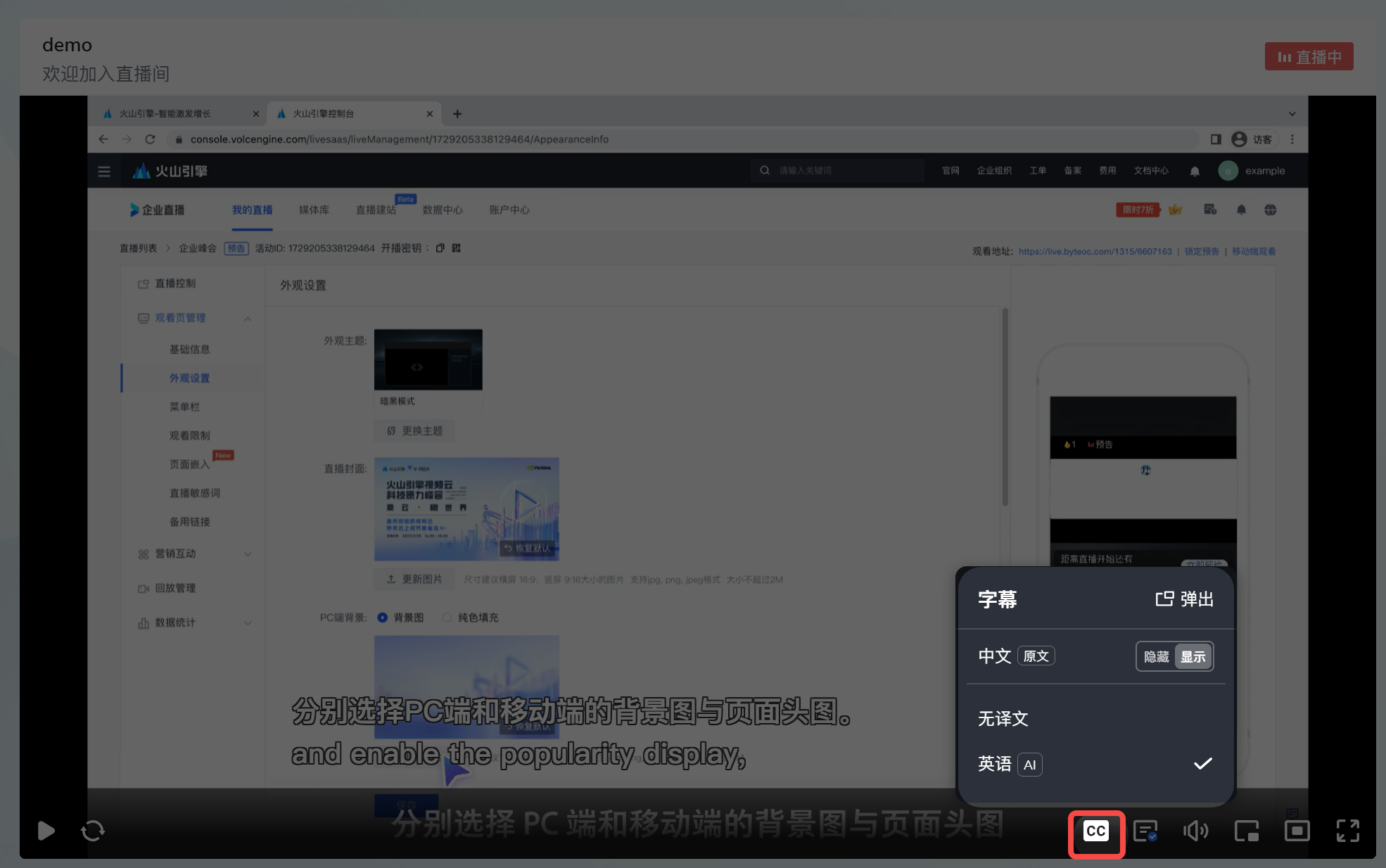Image resolution: width=1386 pixels, height=868 pixels.
Task: Click the settings panel vertical scrollbar
Action: pos(1005,407)
